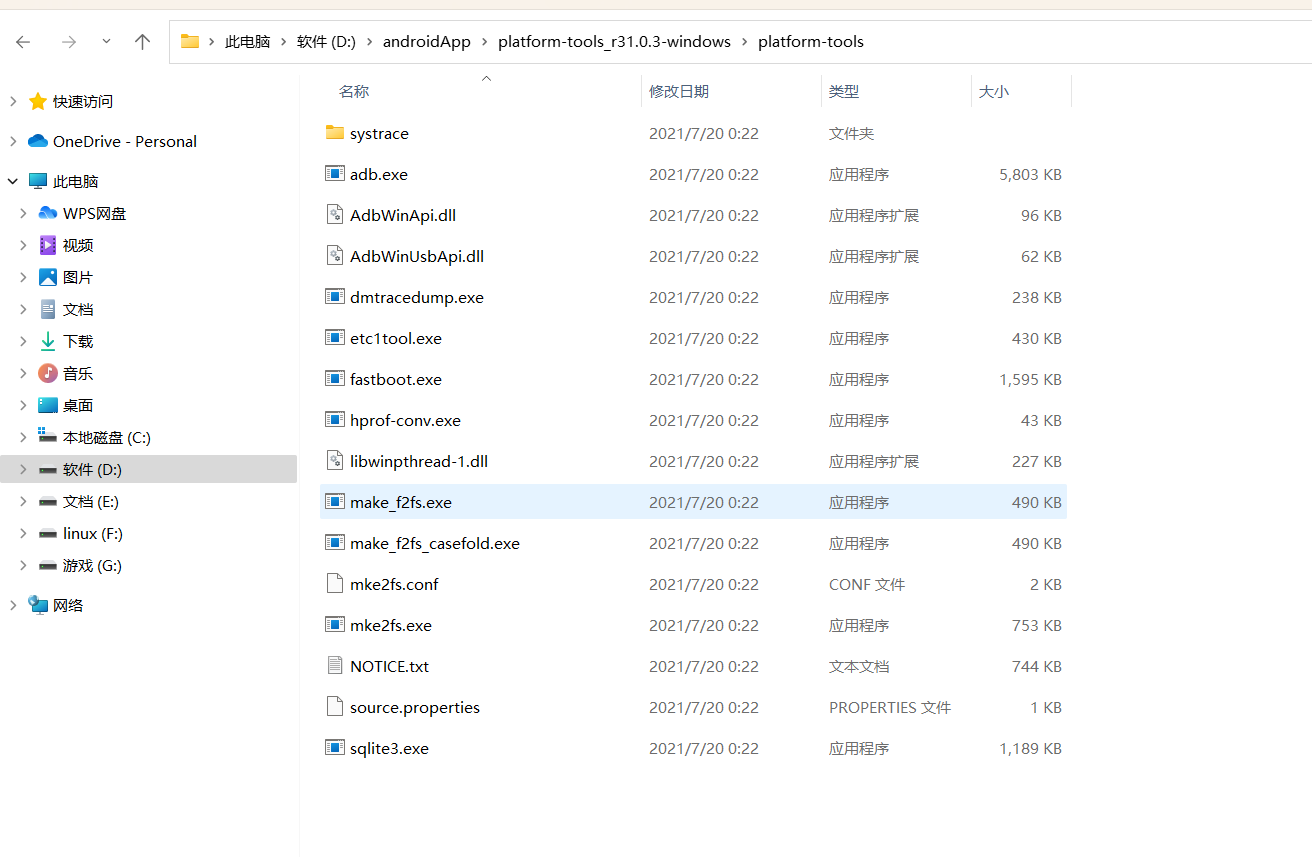Image resolution: width=1312 pixels, height=857 pixels.
Task: Expand OneDrive - Personal tree node
Action: 13,141
